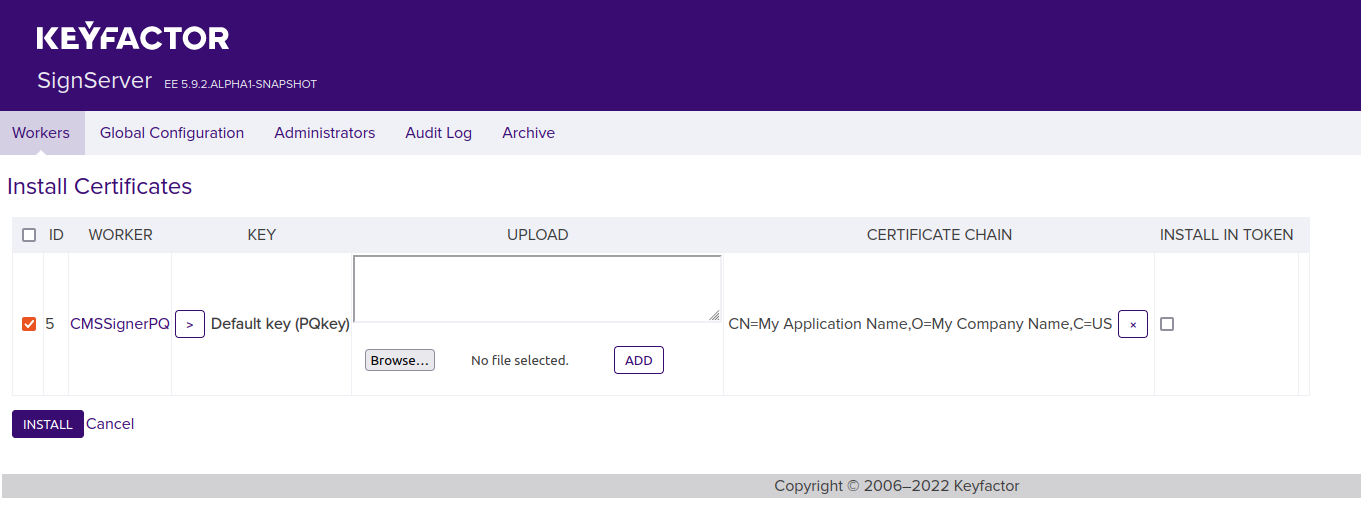Select the Archive tab

(x=528, y=133)
